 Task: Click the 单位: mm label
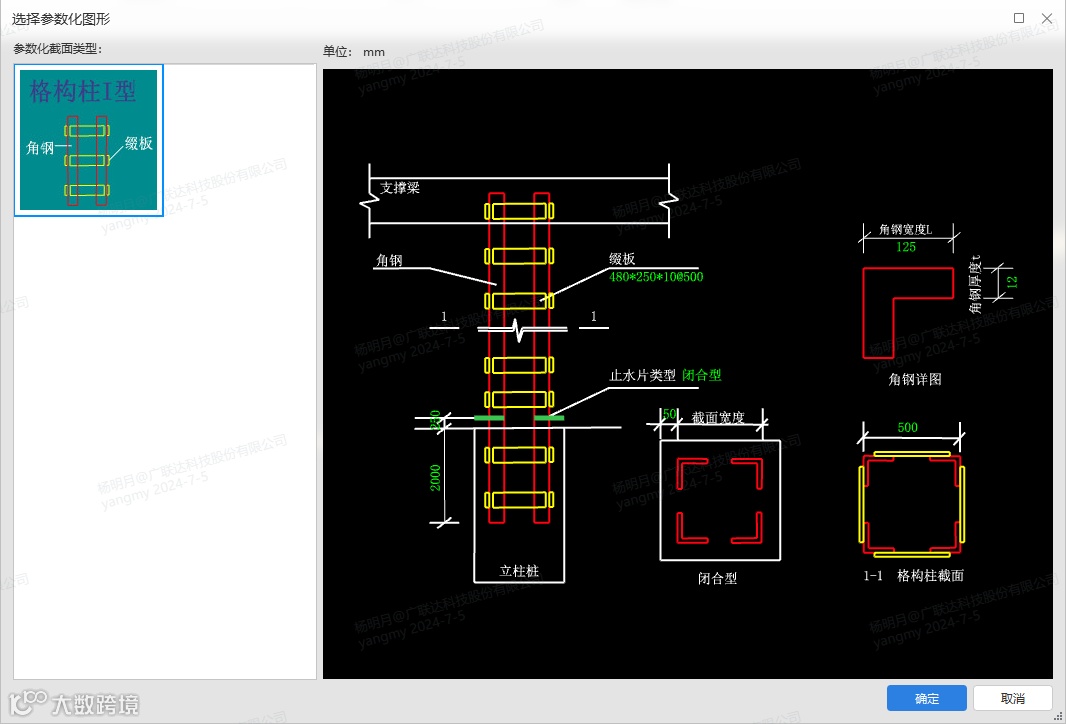(x=354, y=52)
